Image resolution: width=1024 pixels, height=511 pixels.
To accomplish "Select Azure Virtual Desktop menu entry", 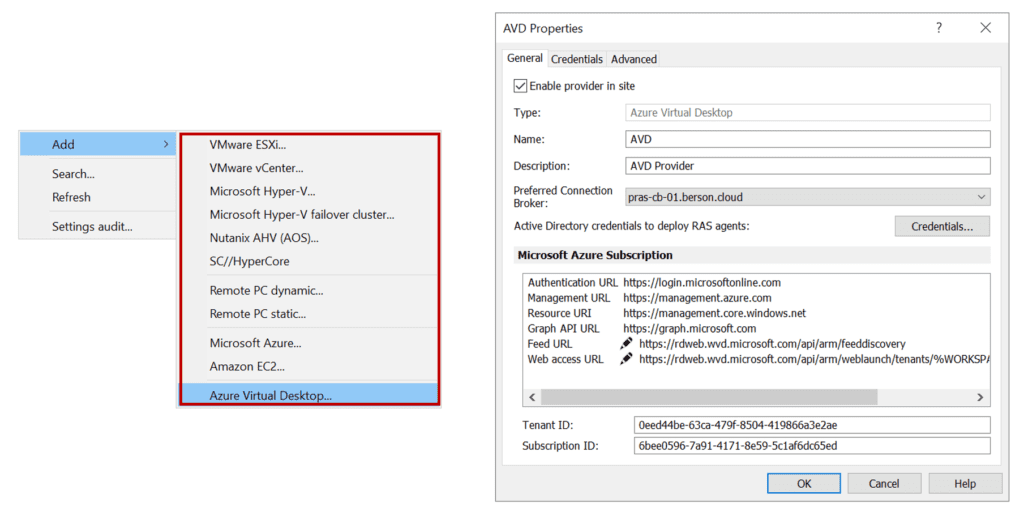I will [x=270, y=395].
